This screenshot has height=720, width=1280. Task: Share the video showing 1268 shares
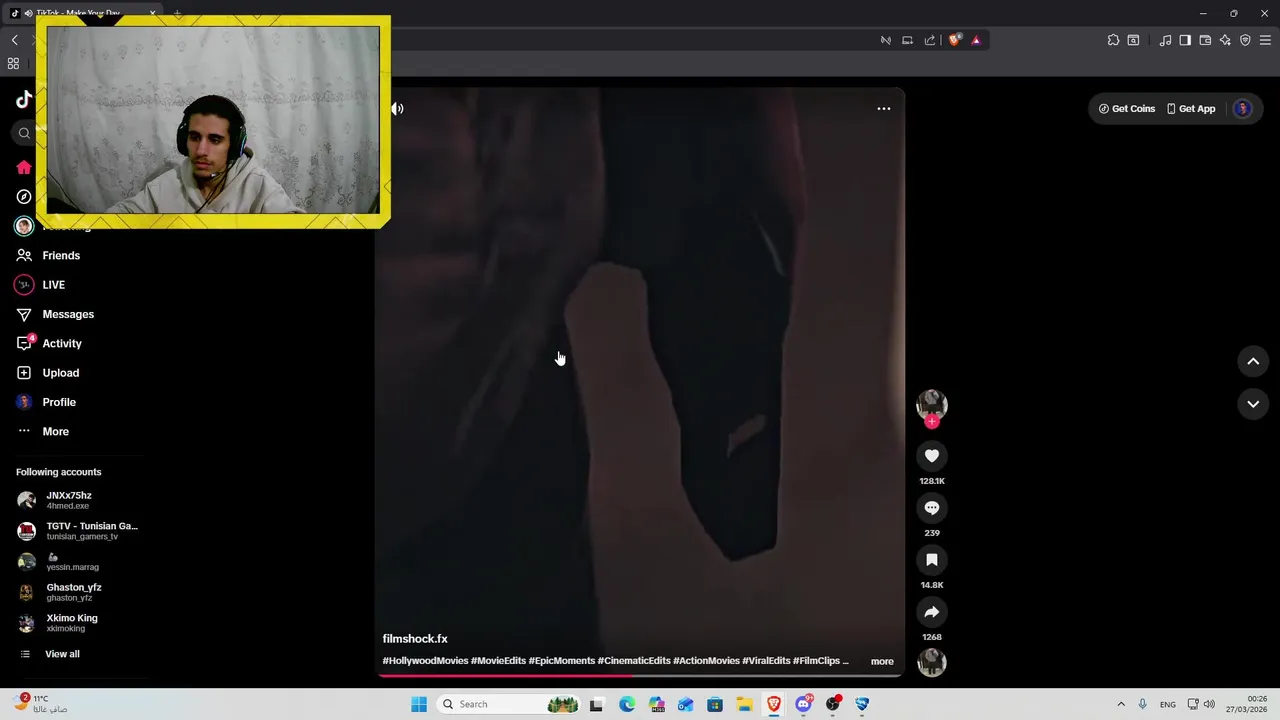point(932,612)
